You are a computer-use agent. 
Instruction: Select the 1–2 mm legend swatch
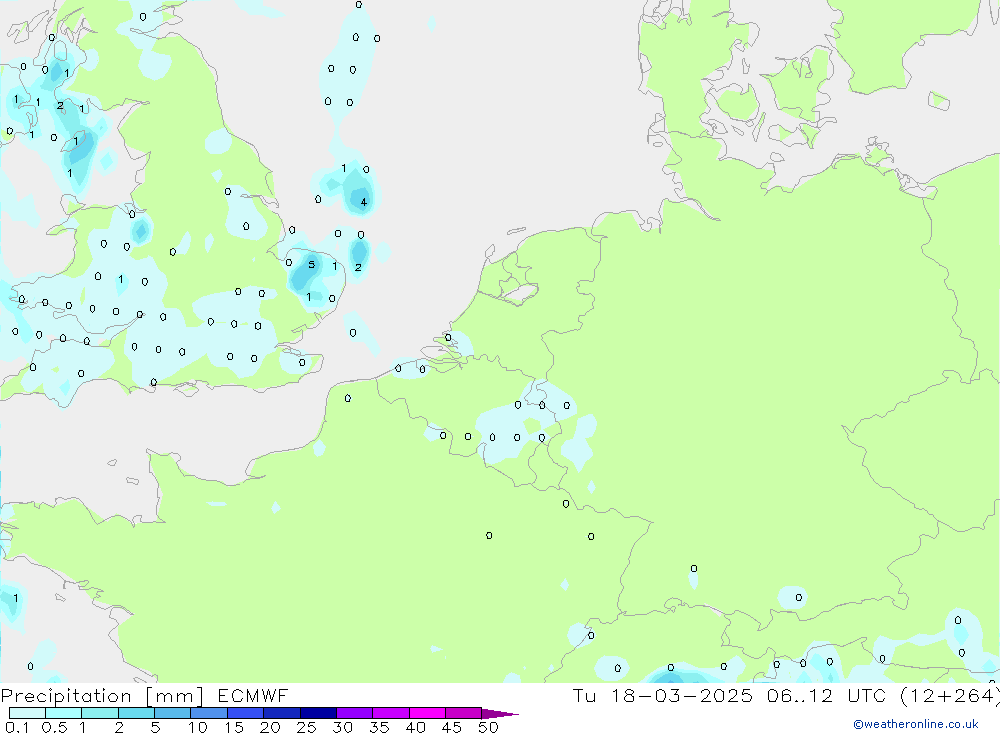100,713
